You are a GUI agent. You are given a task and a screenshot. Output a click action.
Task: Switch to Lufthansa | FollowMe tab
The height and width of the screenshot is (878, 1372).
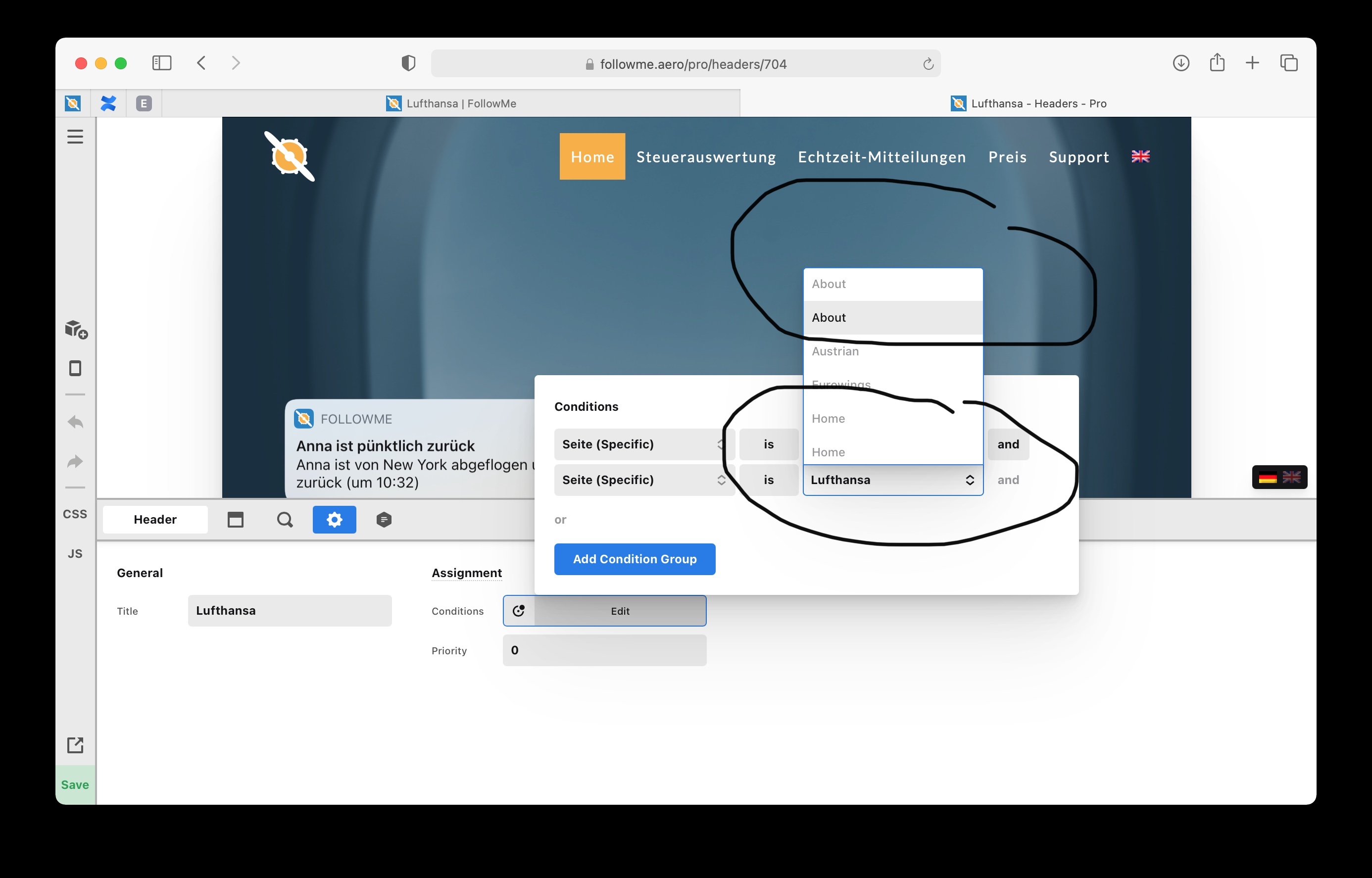pyautogui.click(x=451, y=103)
